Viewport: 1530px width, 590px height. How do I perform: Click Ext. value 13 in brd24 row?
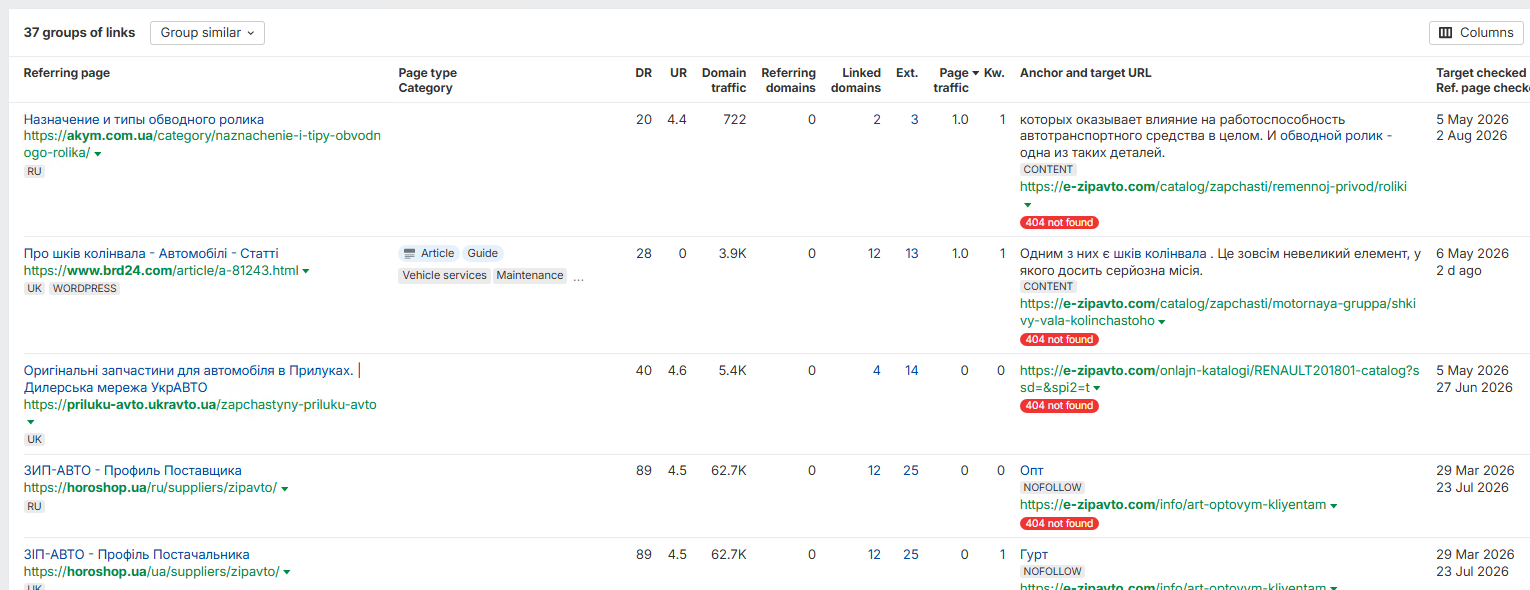[911, 253]
